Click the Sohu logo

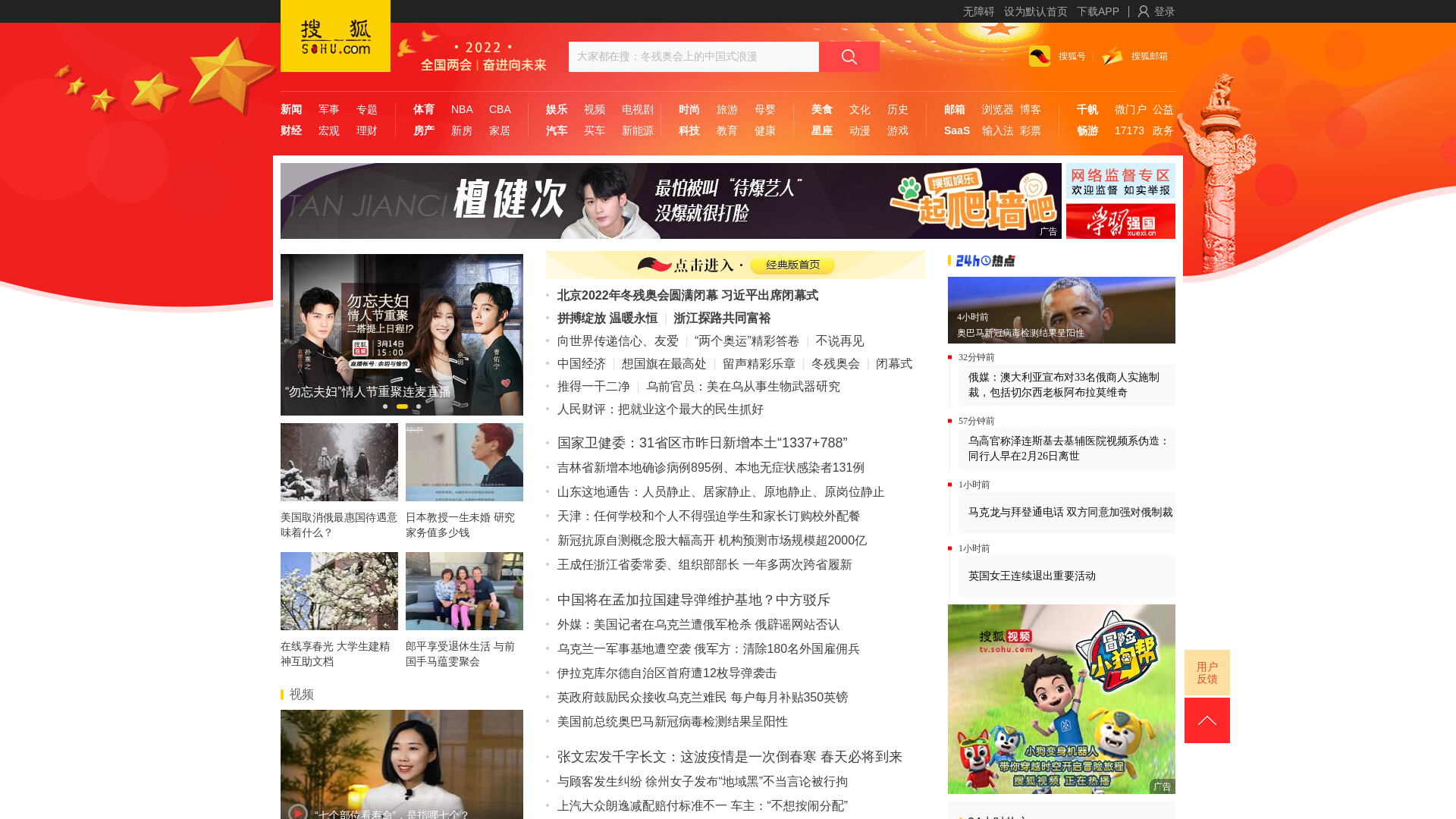click(x=335, y=36)
